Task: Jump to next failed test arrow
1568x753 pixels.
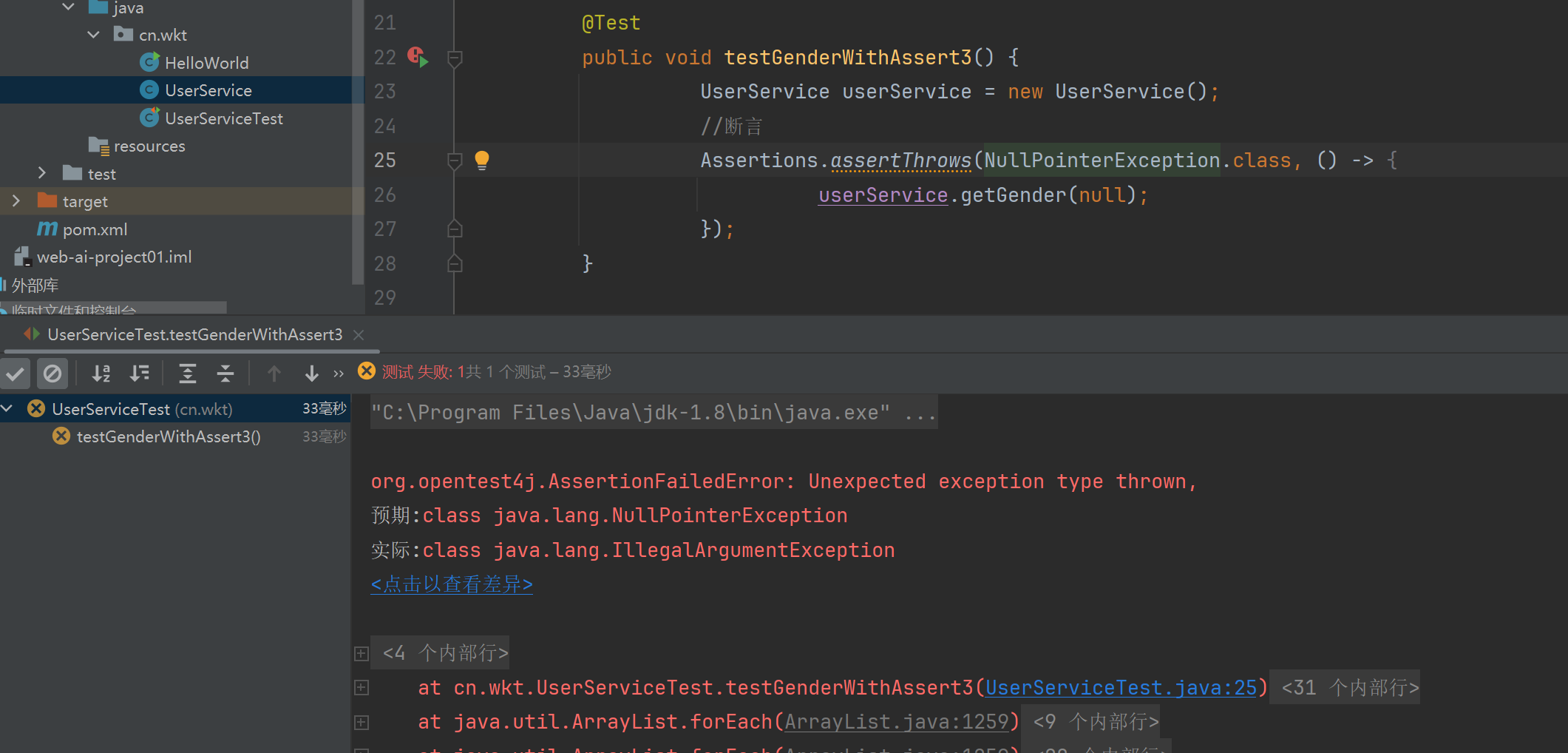Action: click(311, 374)
